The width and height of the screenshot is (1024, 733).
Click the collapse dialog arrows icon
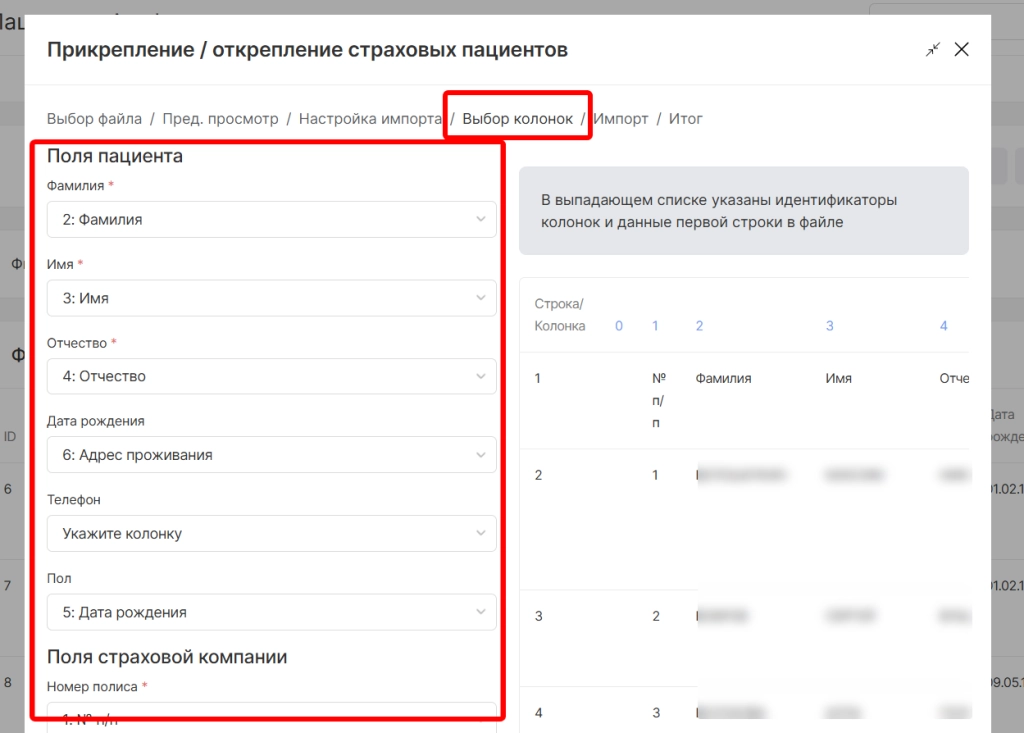932,50
